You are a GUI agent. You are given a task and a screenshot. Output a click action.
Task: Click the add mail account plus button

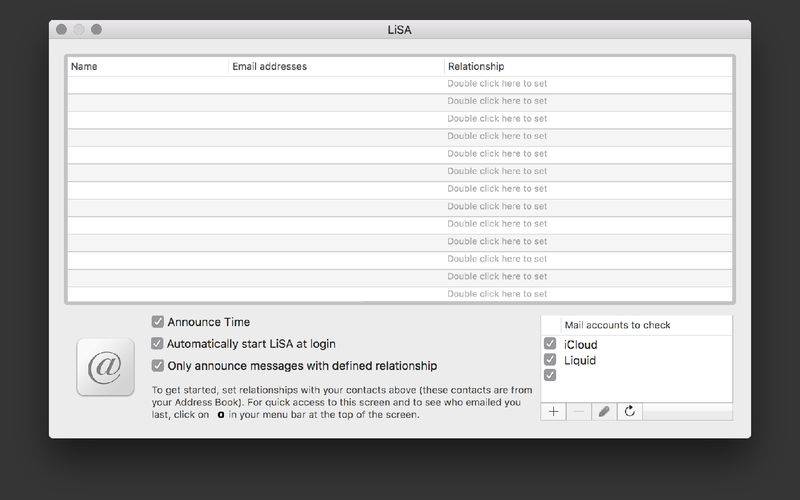[x=553, y=412]
